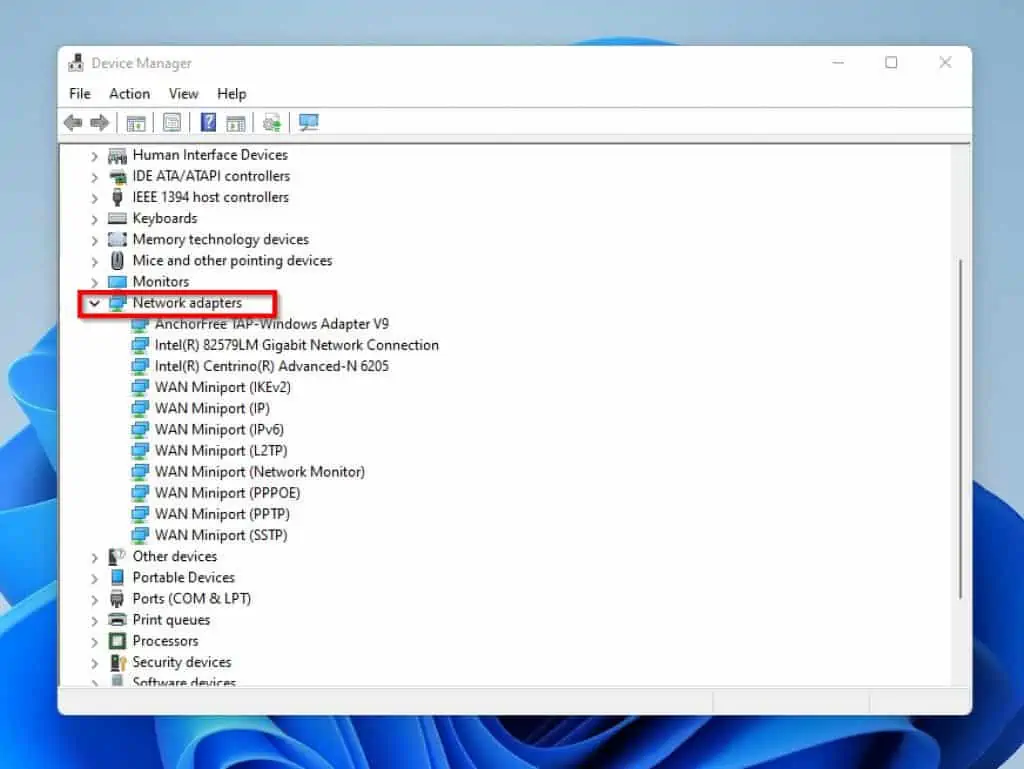Click the Forward arrow toolbar icon
Viewport: 1024px width, 769px height.
(x=99, y=123)
